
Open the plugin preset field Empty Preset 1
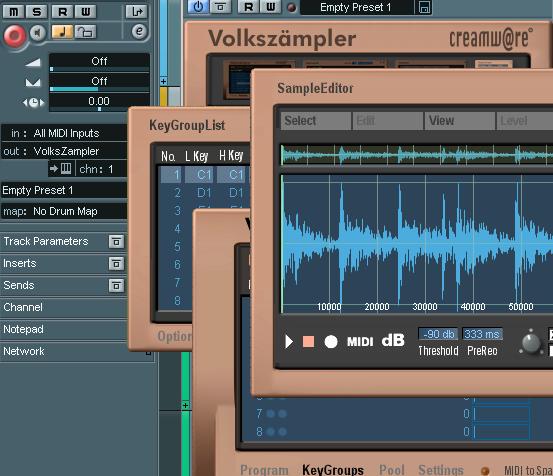(356, 7)
